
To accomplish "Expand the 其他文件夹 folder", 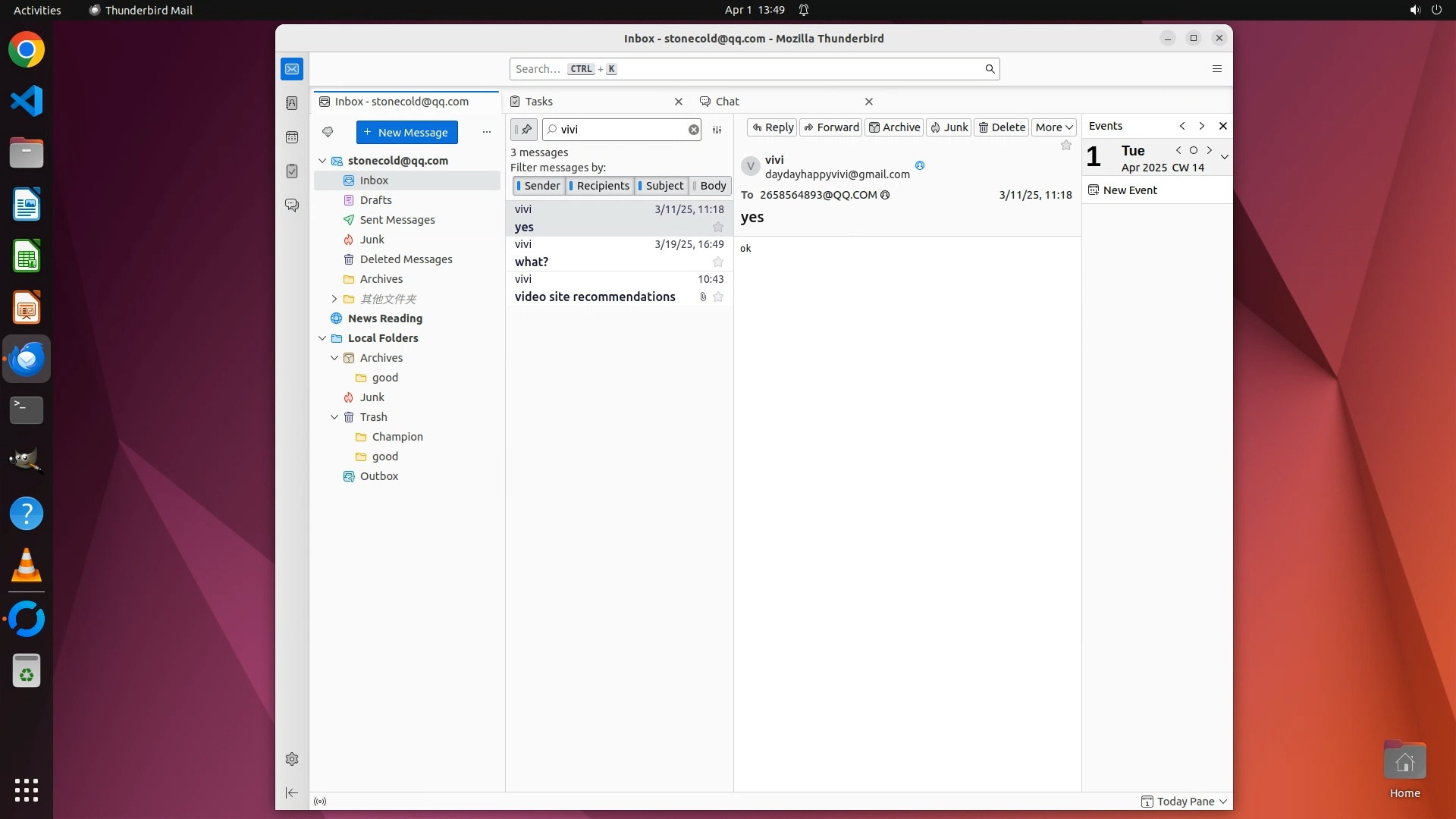I will 334,299.
